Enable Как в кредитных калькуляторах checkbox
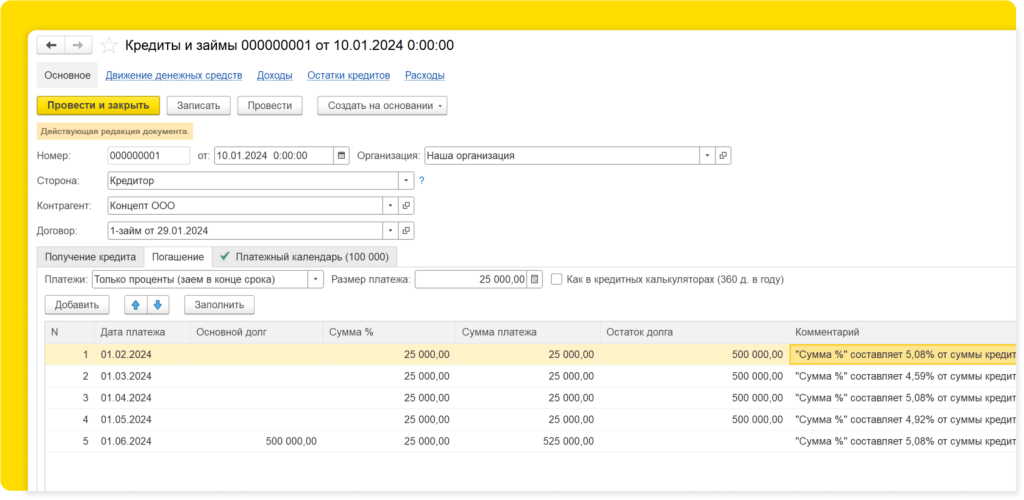1024x500 pixels. coord(556,279)
